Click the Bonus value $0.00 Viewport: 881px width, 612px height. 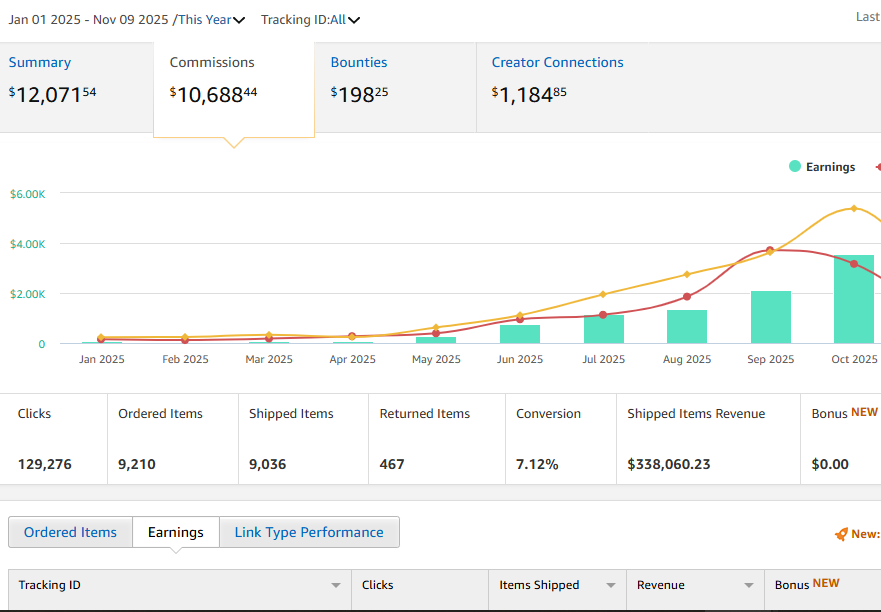(830, 464)
